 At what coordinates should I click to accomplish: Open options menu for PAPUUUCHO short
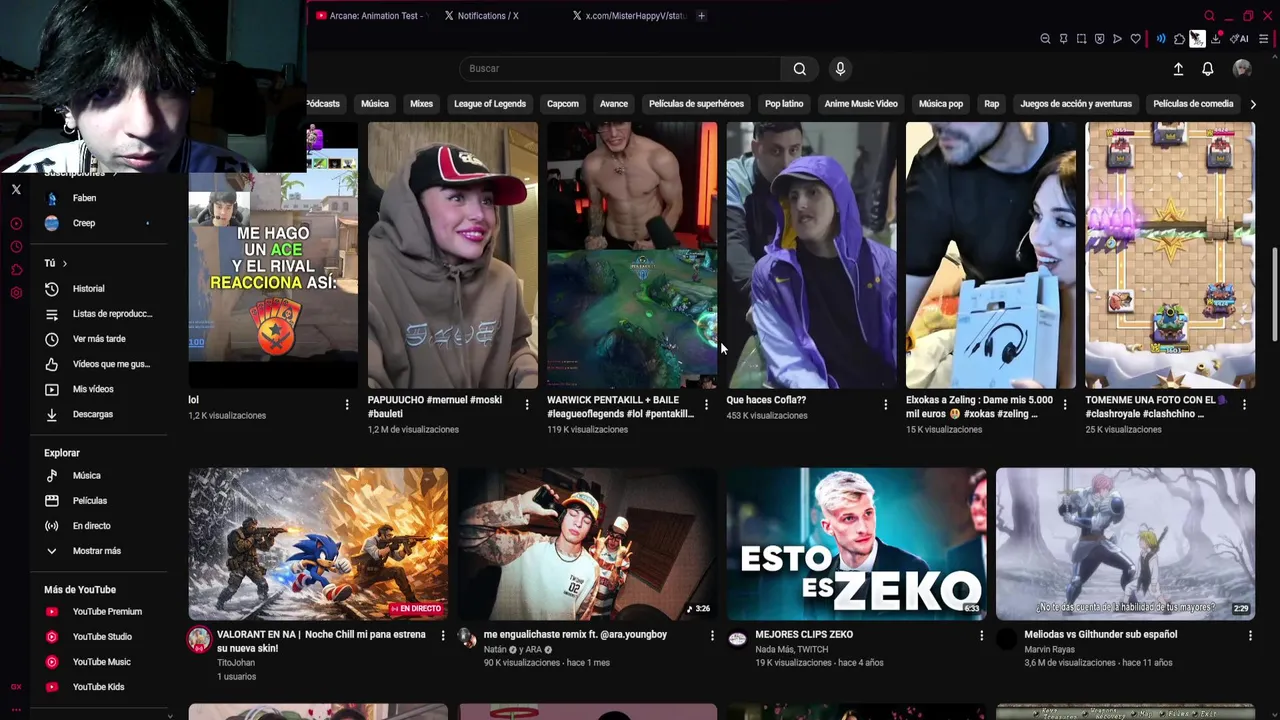(x=527, y=405)
